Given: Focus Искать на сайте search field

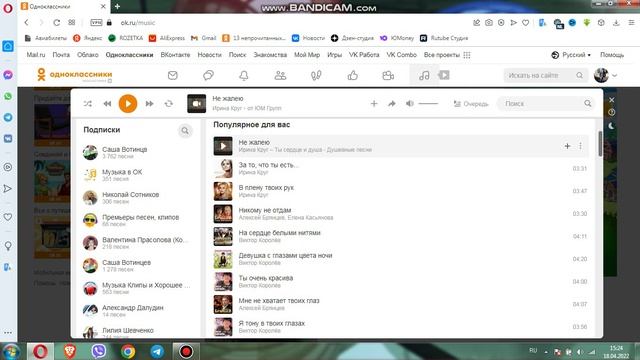Looking at the screenshot, I should pos(545,76).
